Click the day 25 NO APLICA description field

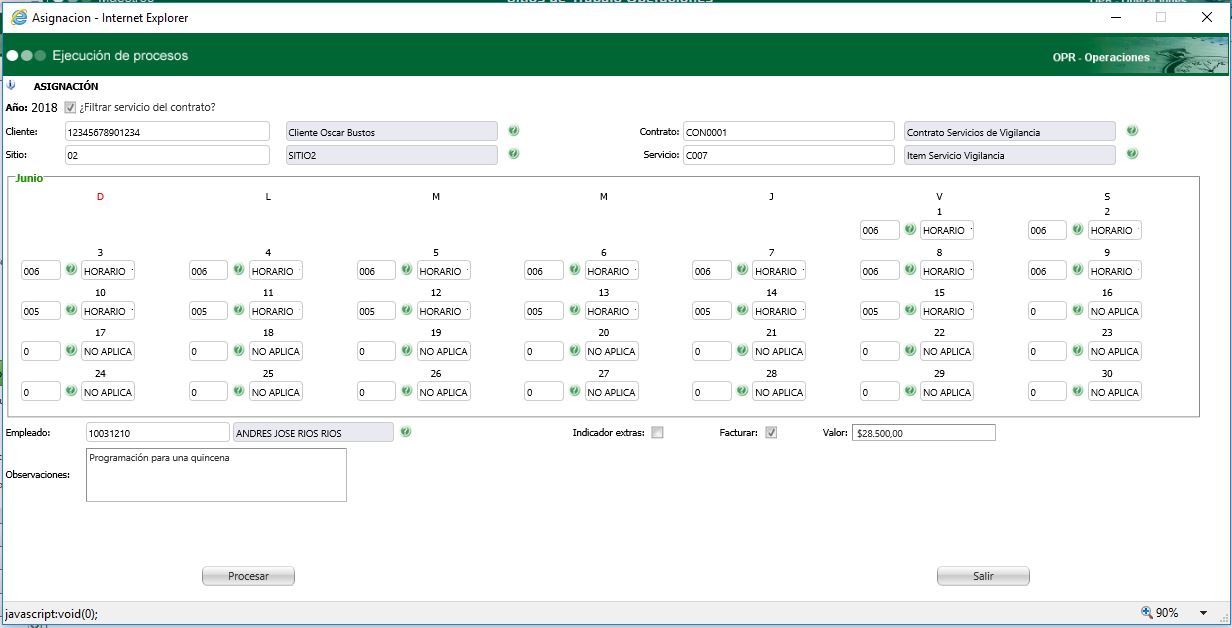coord(276,393)
